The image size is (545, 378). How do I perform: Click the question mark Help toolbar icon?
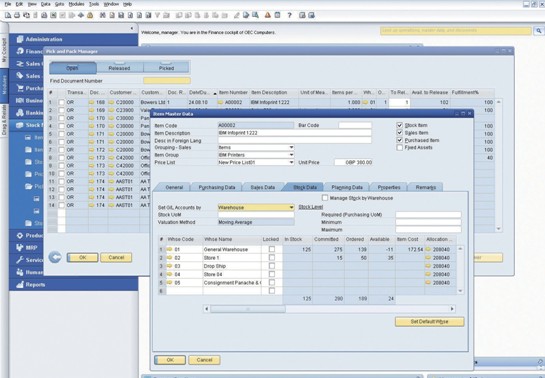289,15
